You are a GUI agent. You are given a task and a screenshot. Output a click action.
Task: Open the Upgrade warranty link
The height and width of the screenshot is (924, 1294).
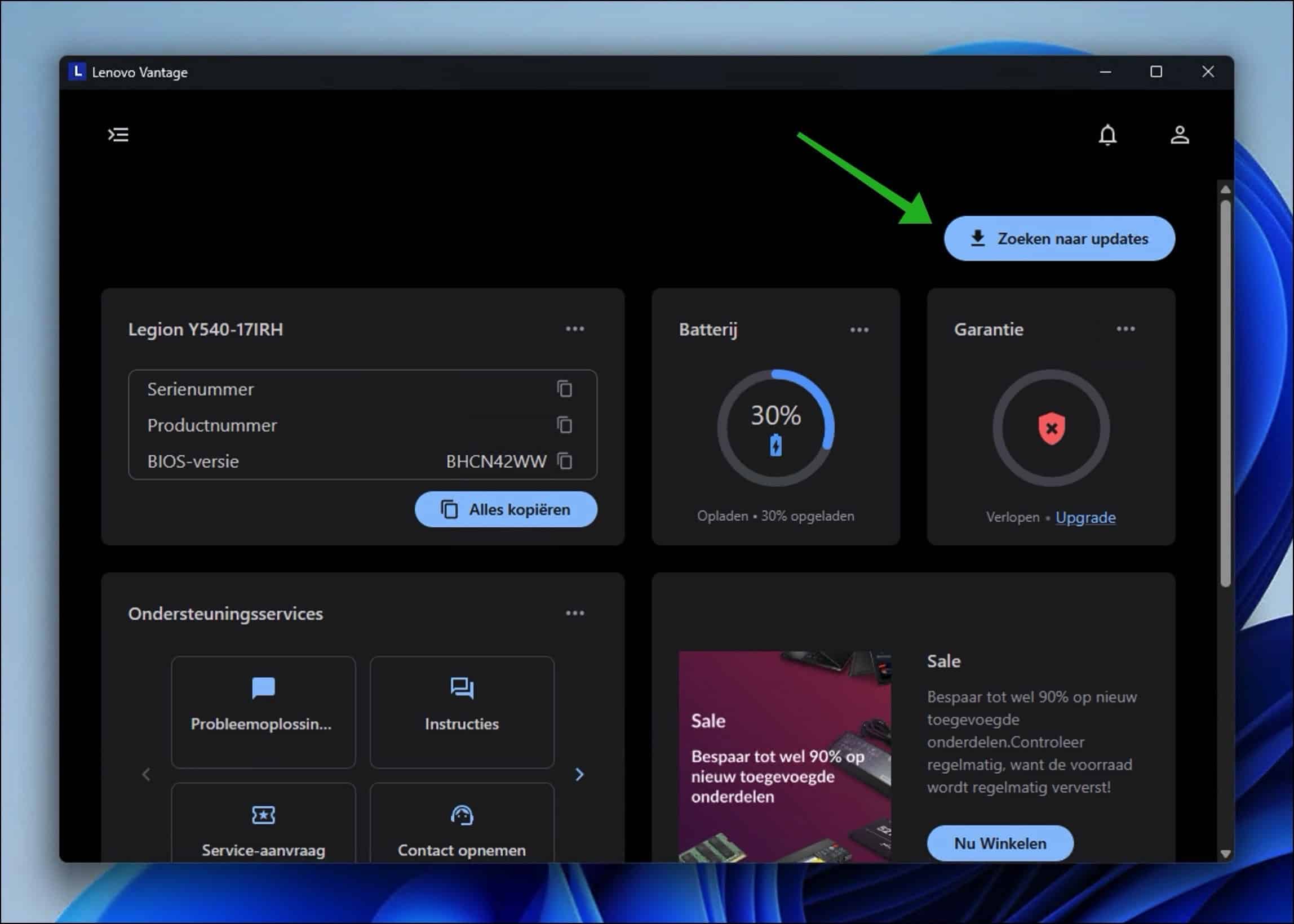click(x=1085, y=517)
